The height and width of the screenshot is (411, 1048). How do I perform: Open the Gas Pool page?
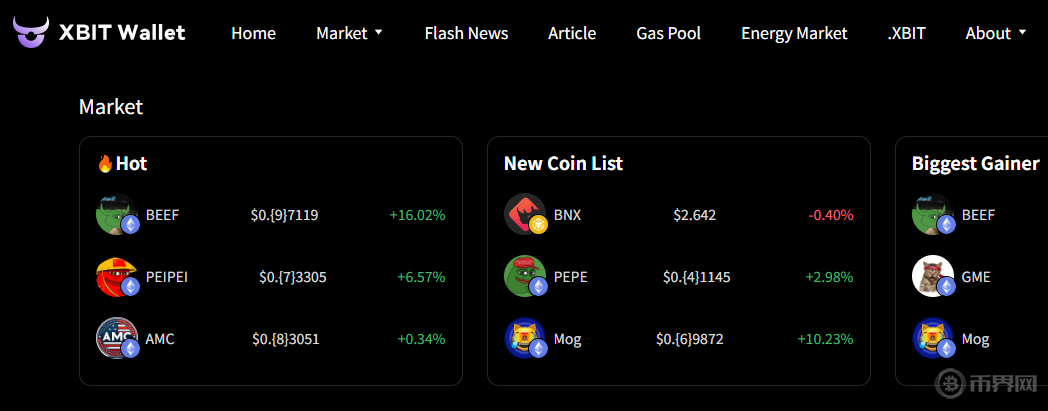point(668,33)
